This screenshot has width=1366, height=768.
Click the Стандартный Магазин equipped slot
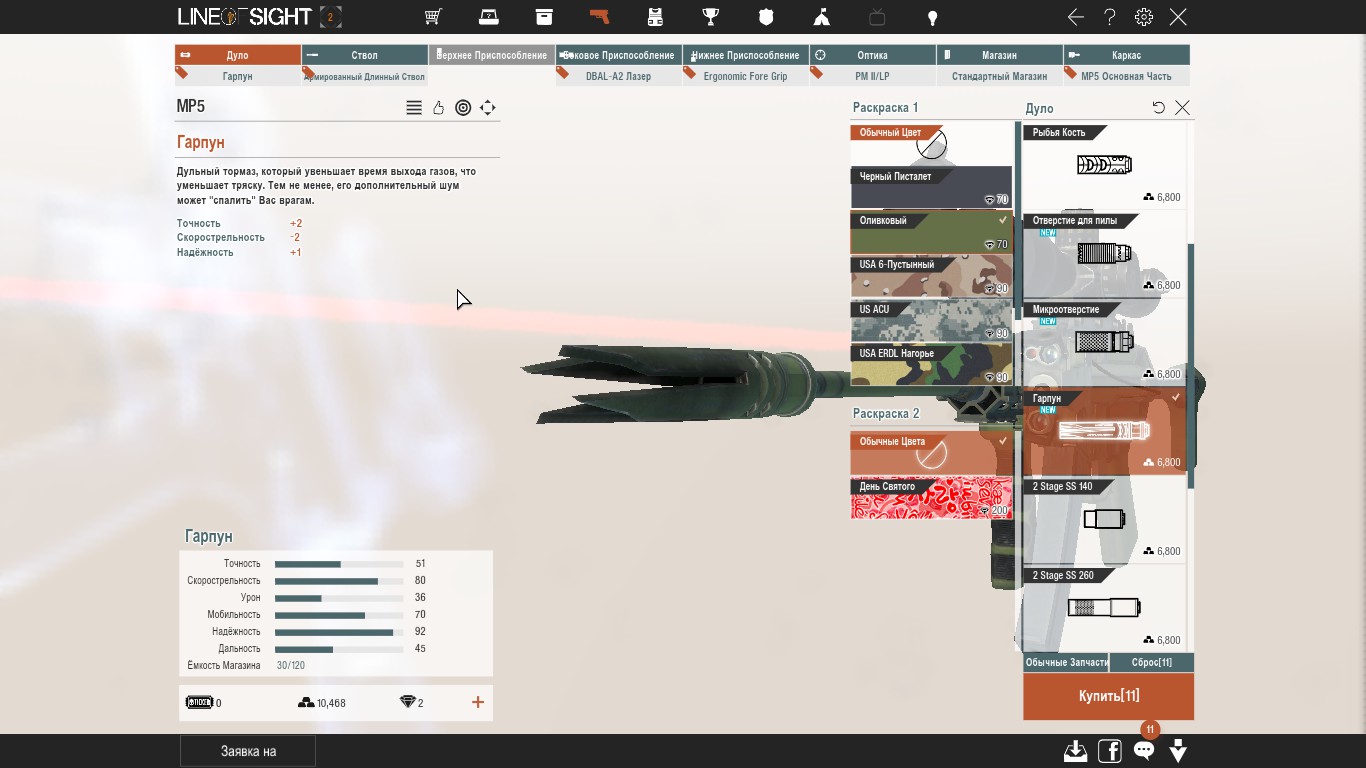(x=1000, y=76)
